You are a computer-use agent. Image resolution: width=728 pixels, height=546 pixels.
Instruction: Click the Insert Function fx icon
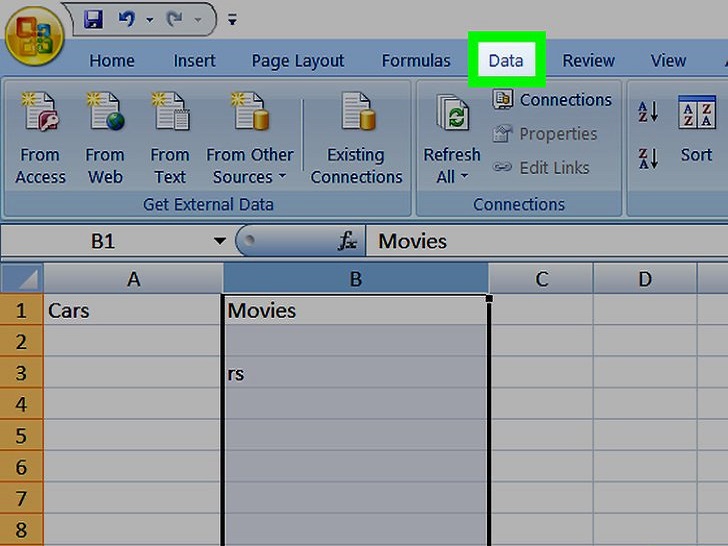coord(347,241)
